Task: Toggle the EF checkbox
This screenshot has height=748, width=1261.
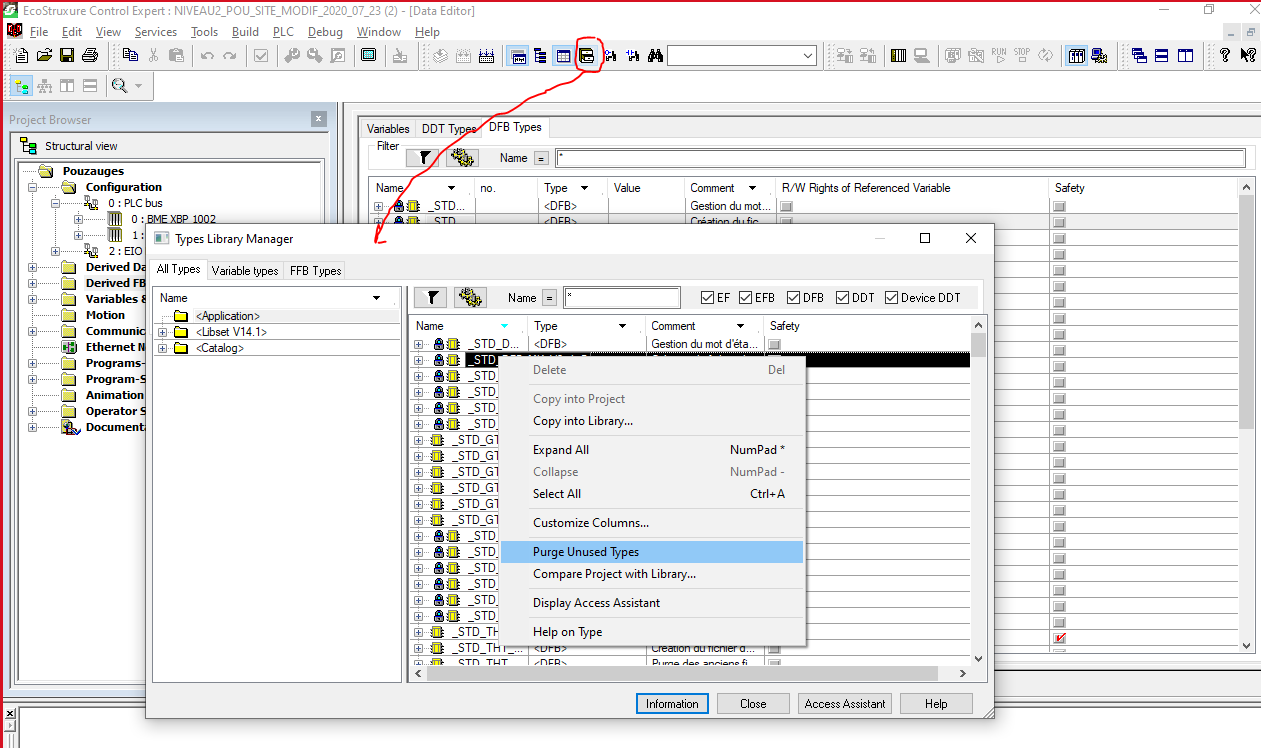Action: click(x=708, y=297)
